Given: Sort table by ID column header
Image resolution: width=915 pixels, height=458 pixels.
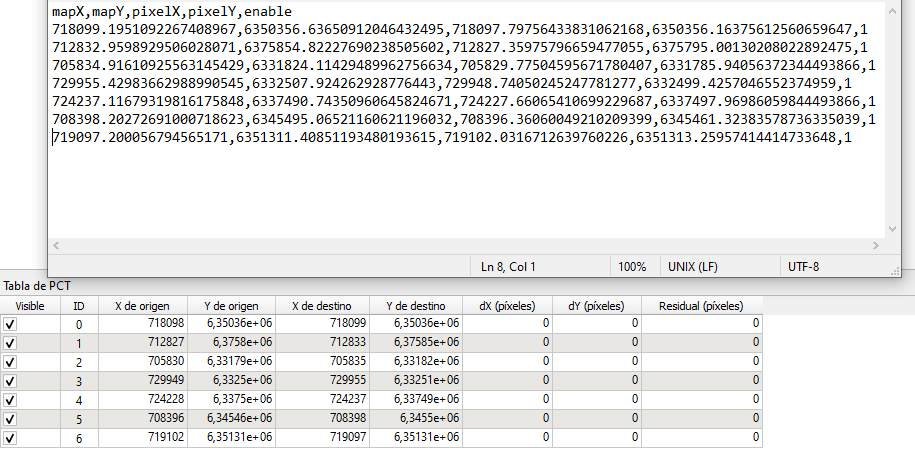Looking at the screenshot, I should pos(79,306).
